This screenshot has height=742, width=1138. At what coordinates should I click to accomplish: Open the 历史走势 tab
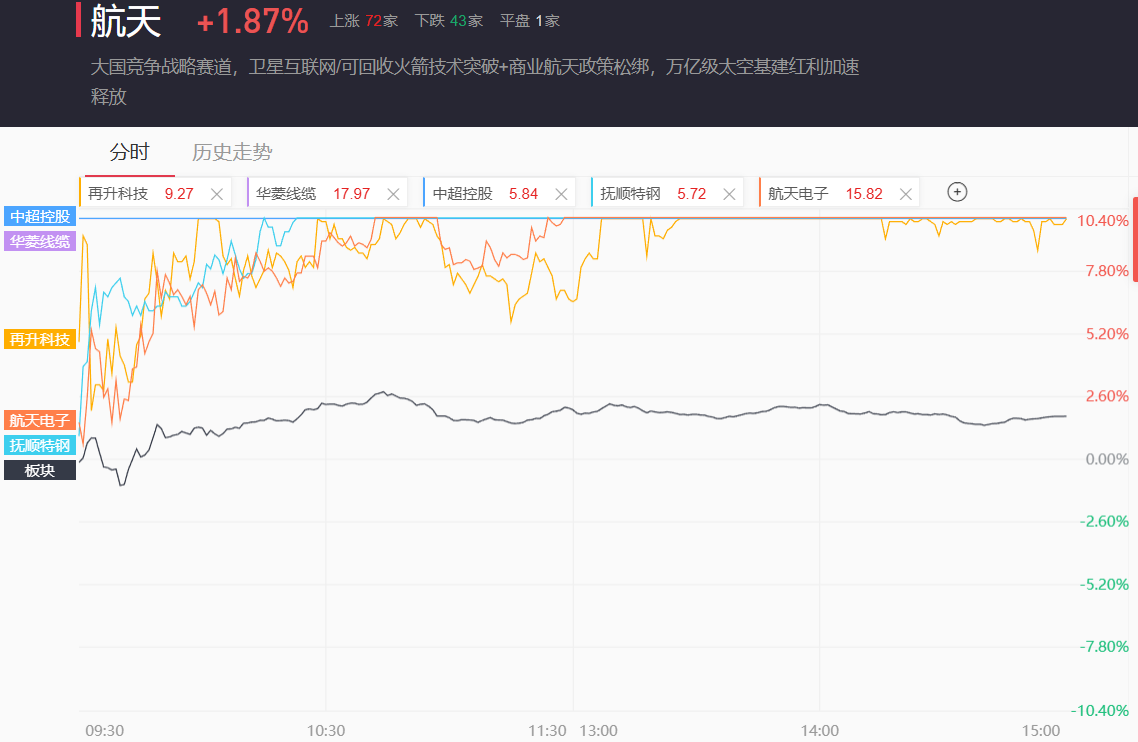tap(232, 152)
